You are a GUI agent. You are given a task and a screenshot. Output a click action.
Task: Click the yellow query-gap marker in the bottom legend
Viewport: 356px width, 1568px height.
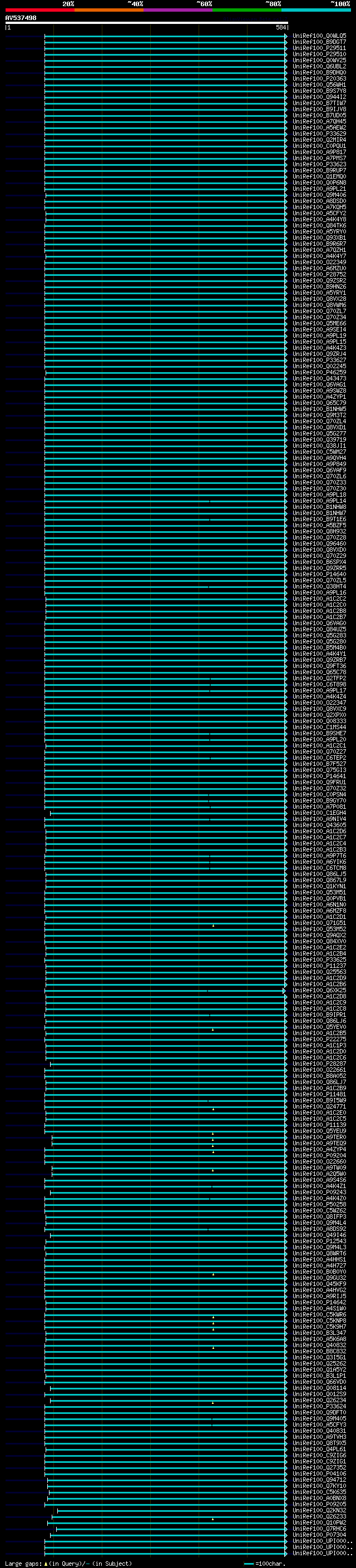click(46, 1563)
